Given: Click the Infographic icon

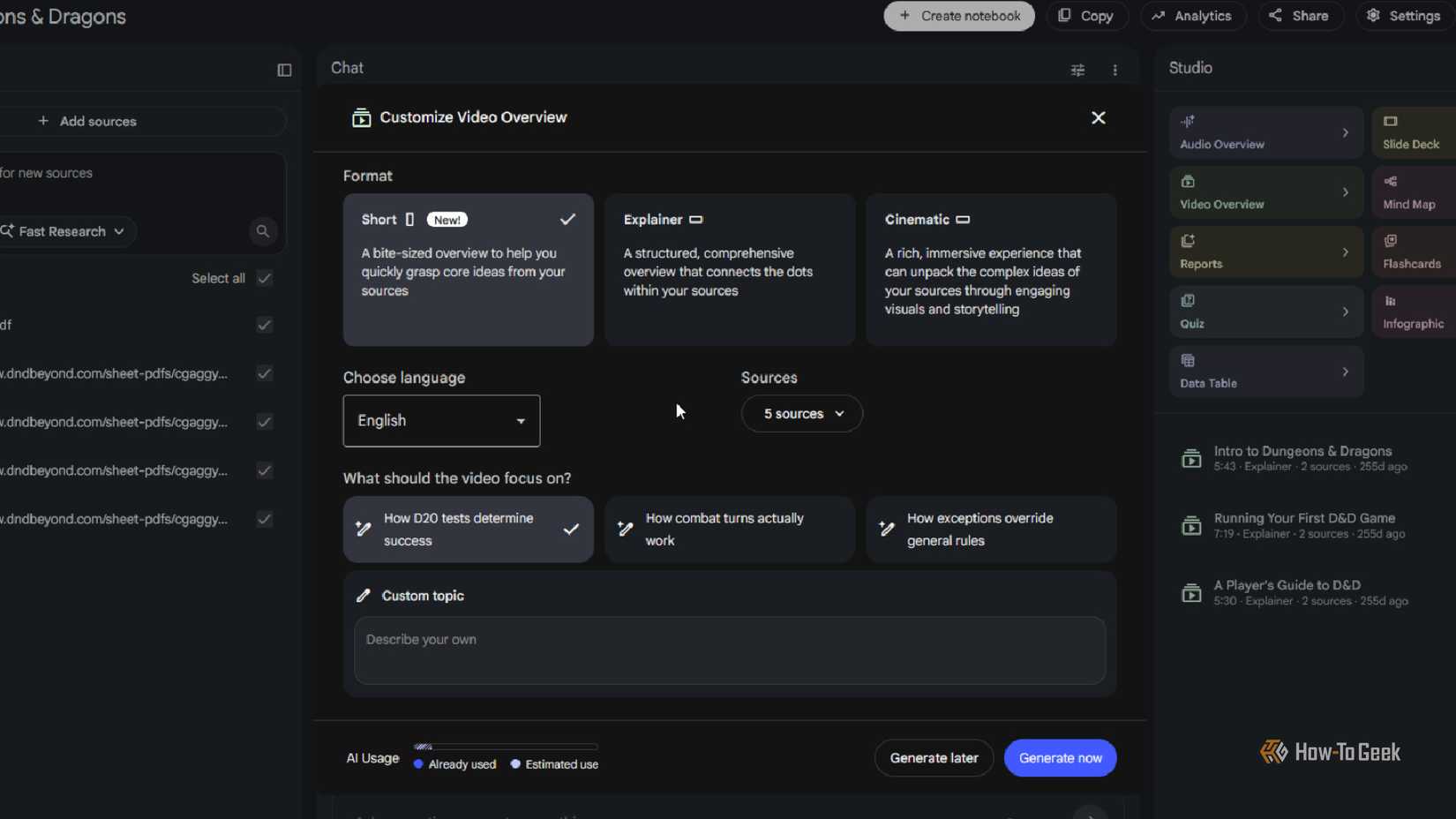Looking at the screenshot, I should [x=1391, y=301].
